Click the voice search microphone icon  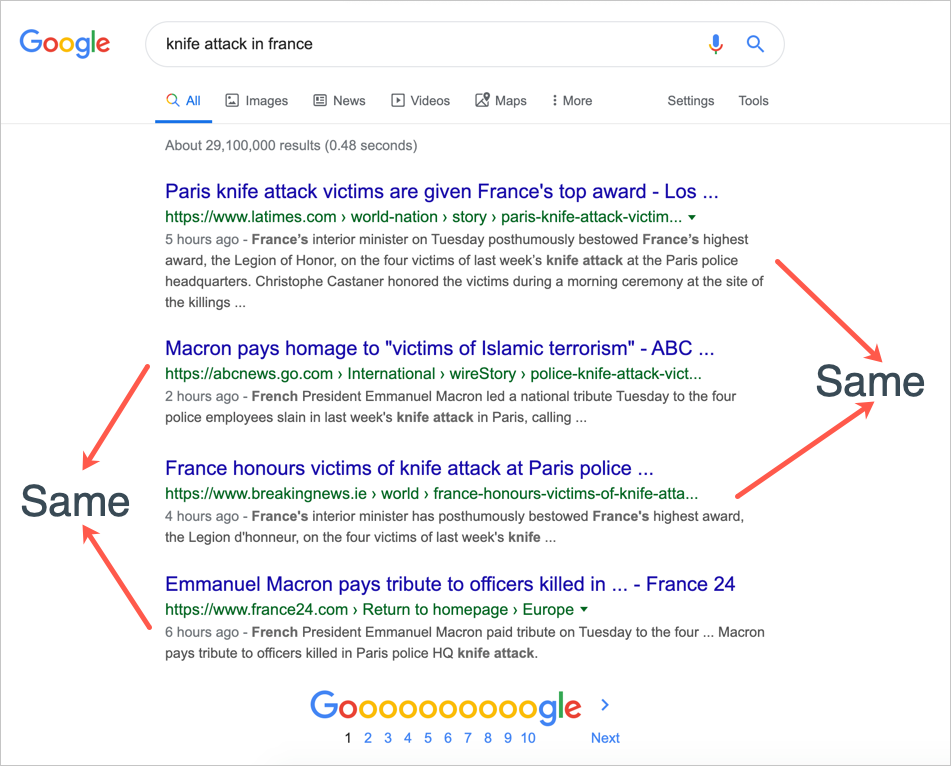click(x=715, y=44)
